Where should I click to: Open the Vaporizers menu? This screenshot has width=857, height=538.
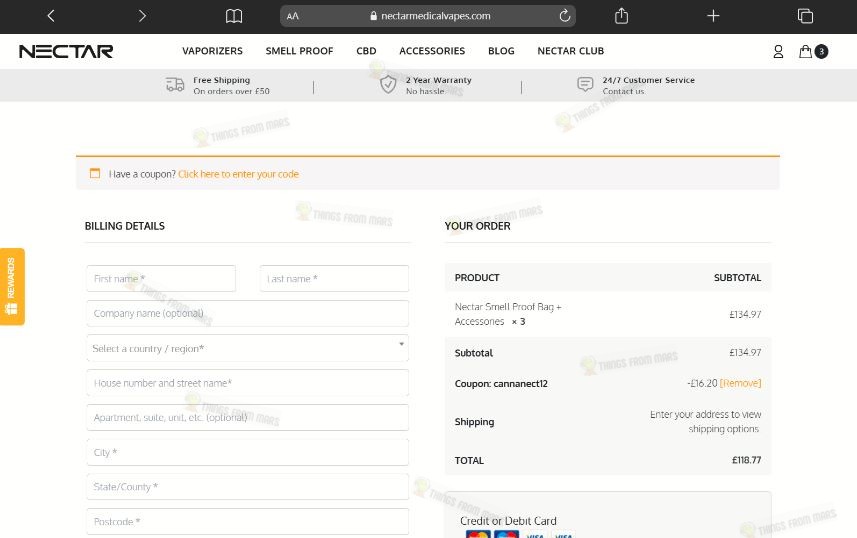tap(213, 51)
